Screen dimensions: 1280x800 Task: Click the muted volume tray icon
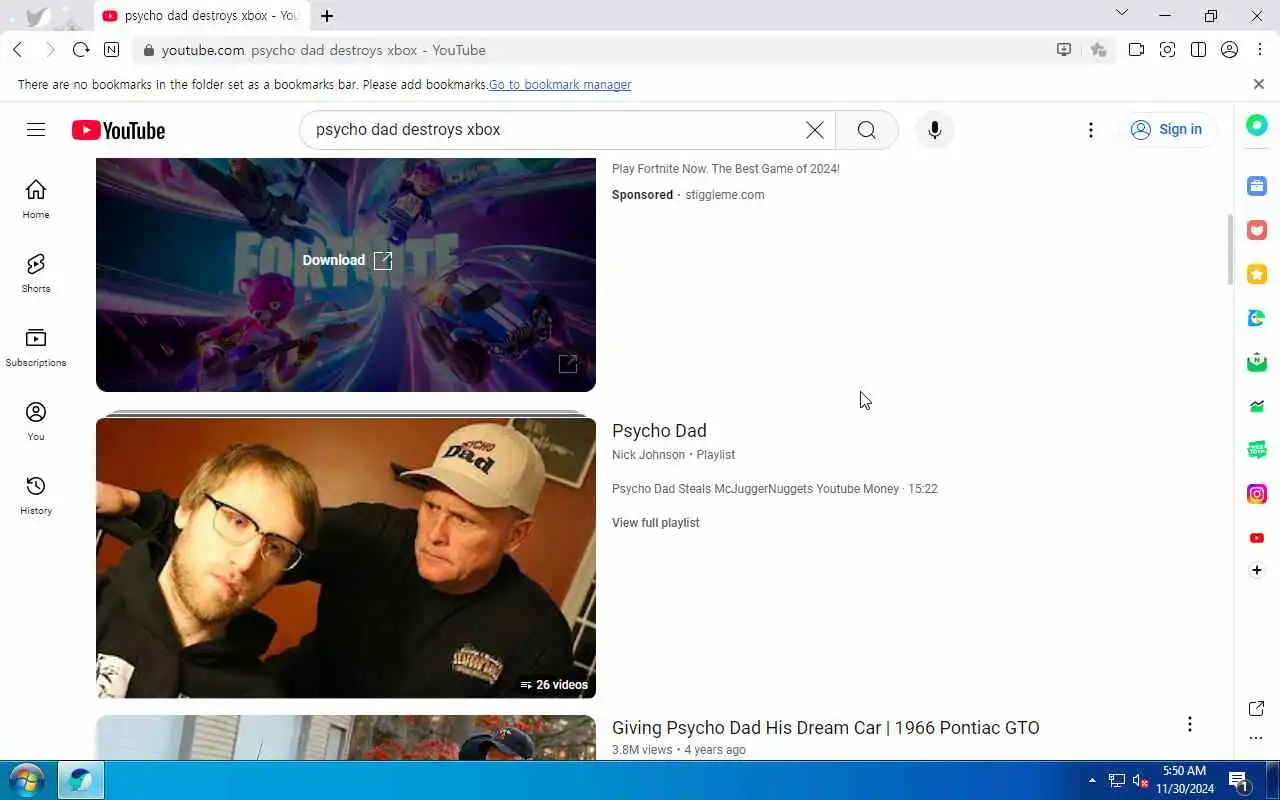tap(1140, 780)
